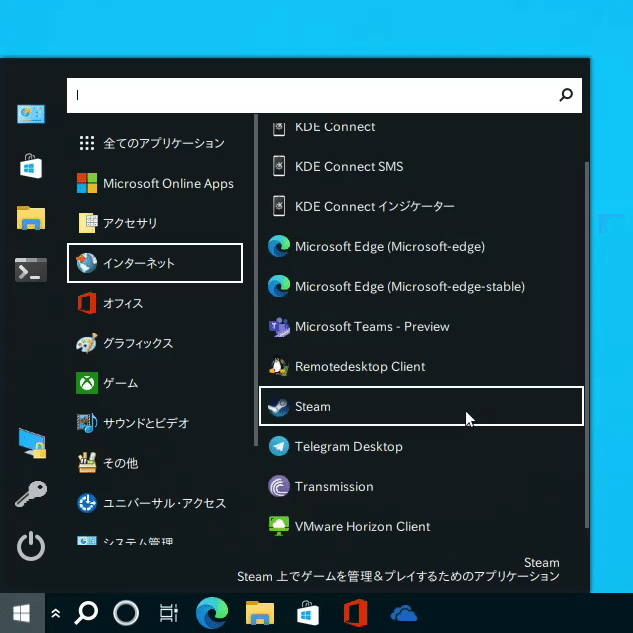Click into the menu search text field
The width and height of the screenshot is (633, 633).
point(324,95)
